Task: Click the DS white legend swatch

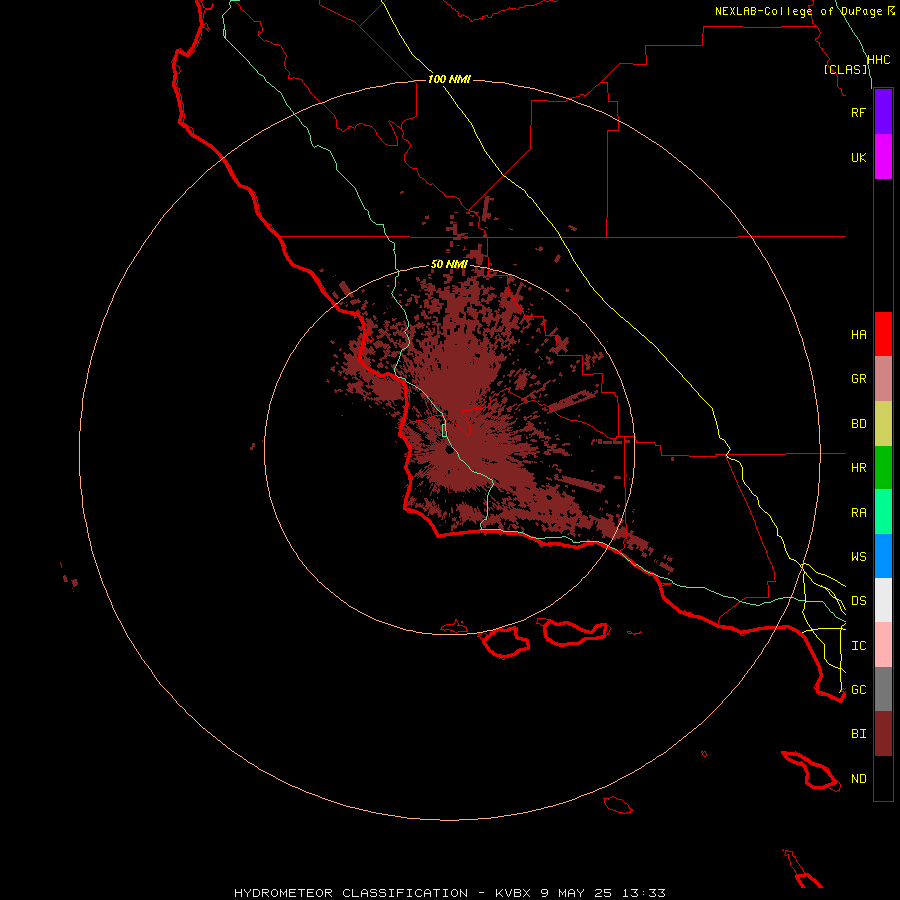Action: coord(883,600)
